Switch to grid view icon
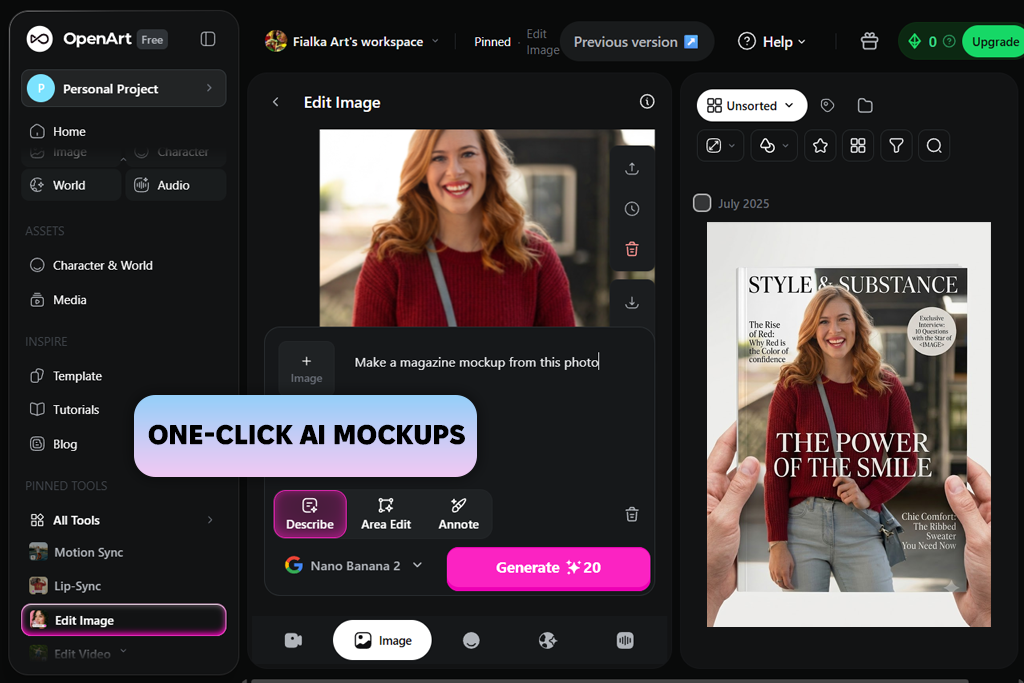Image resolution: width=1024 pixels, height=683 pixels. point(858,146)
